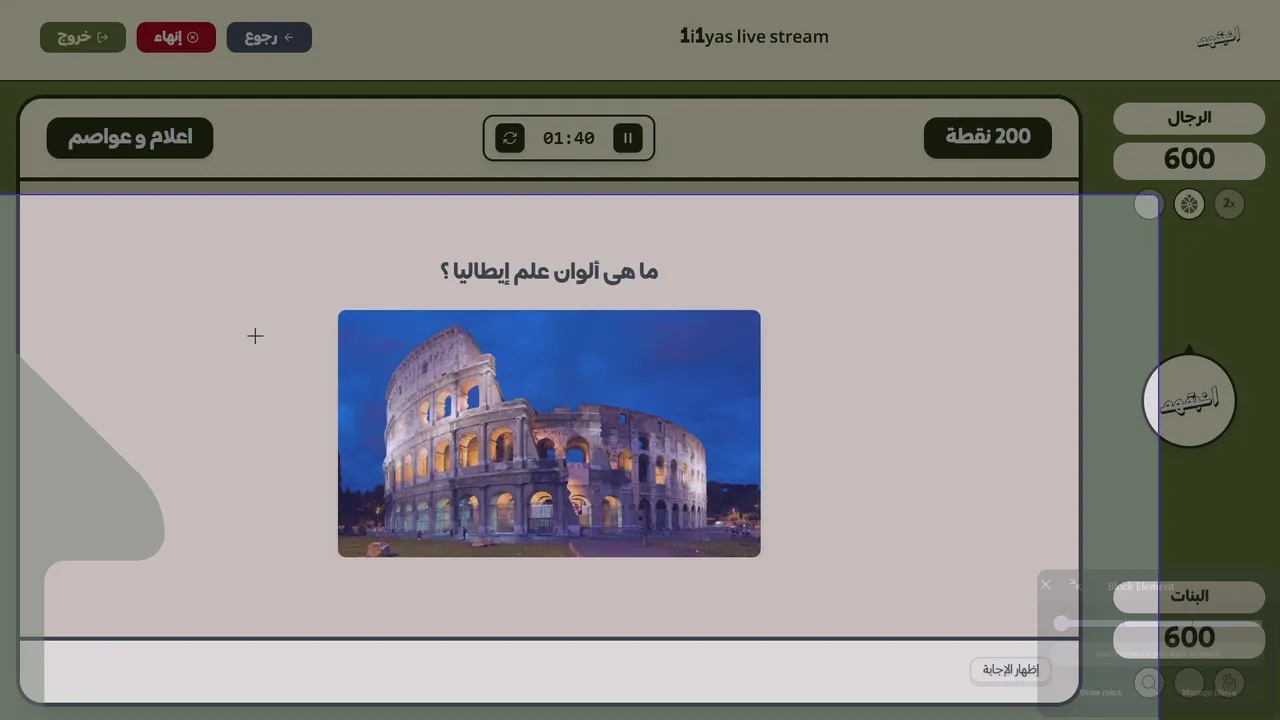Click the البنات team name

click(x=1189, y=597)
